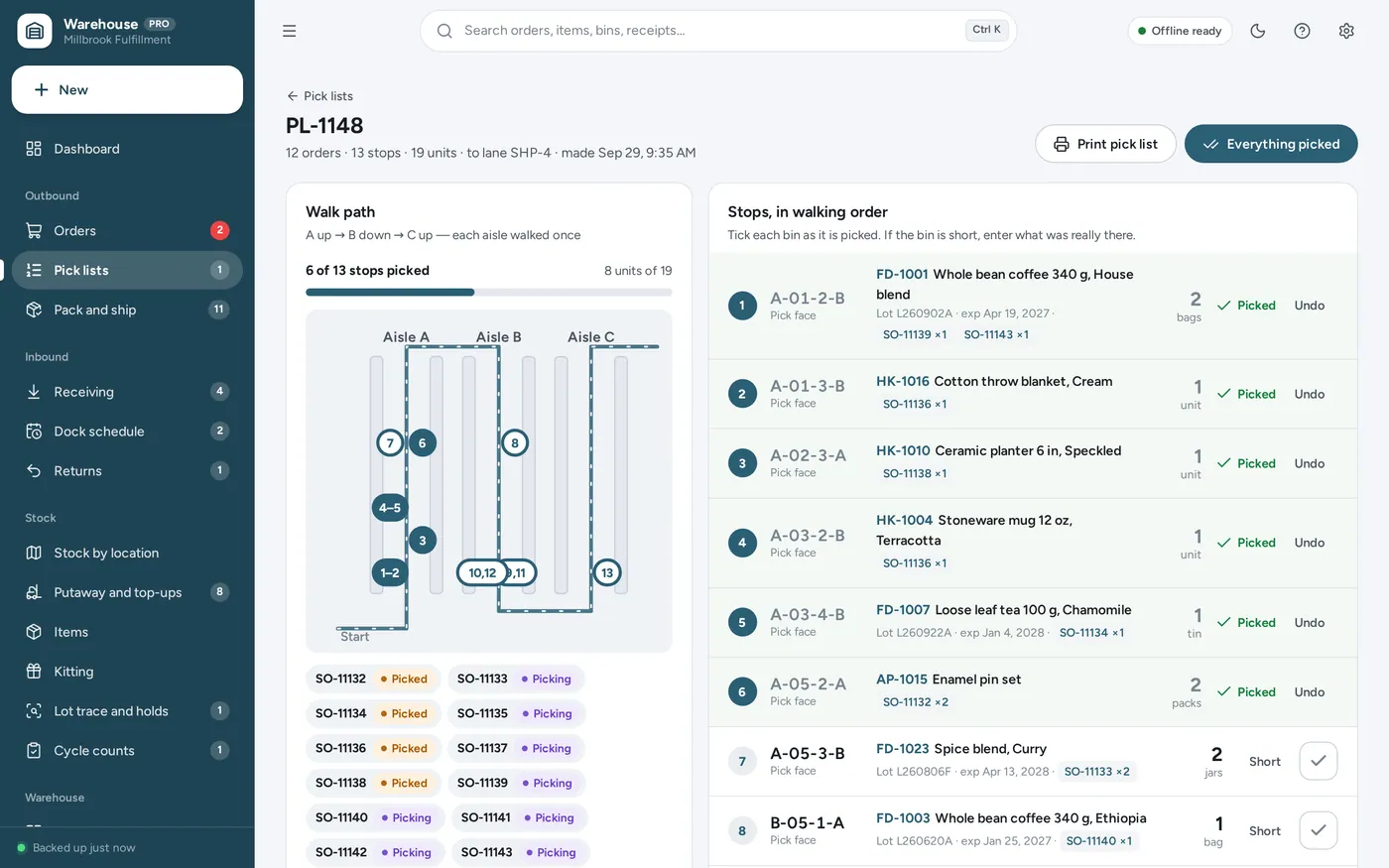Click the Pick lists list icon

(34, 270)
